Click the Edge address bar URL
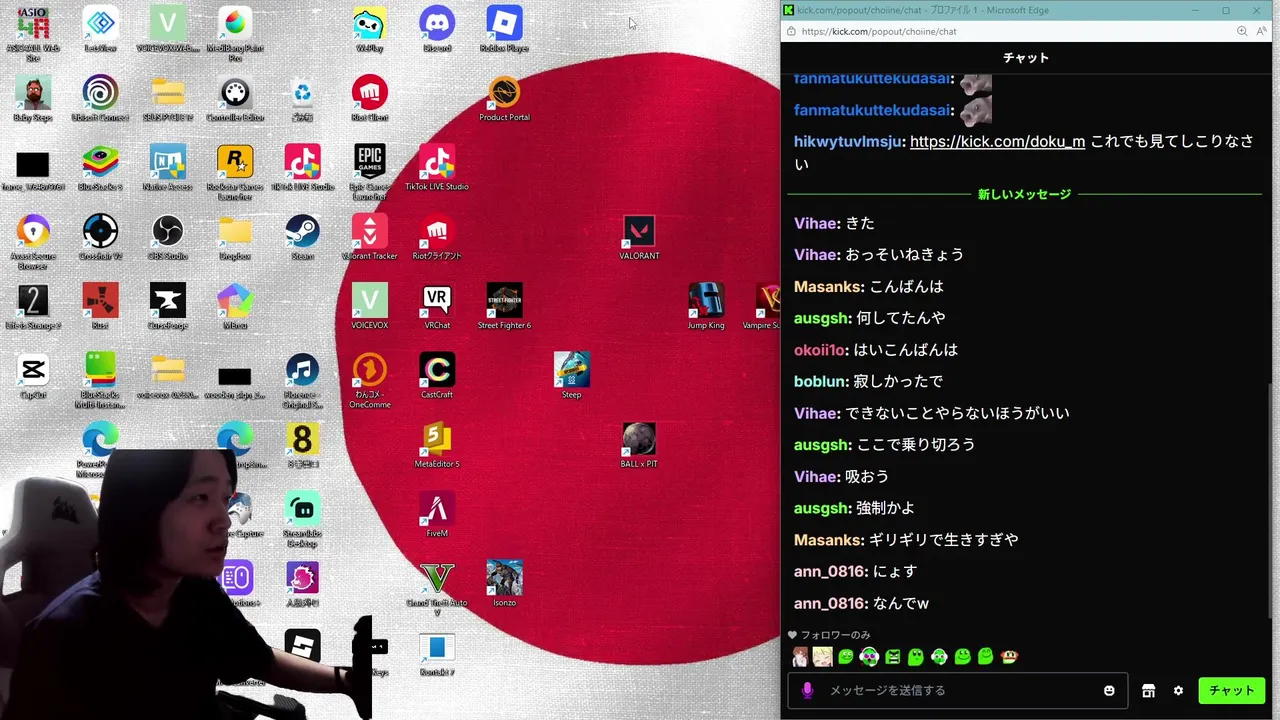 879,31
